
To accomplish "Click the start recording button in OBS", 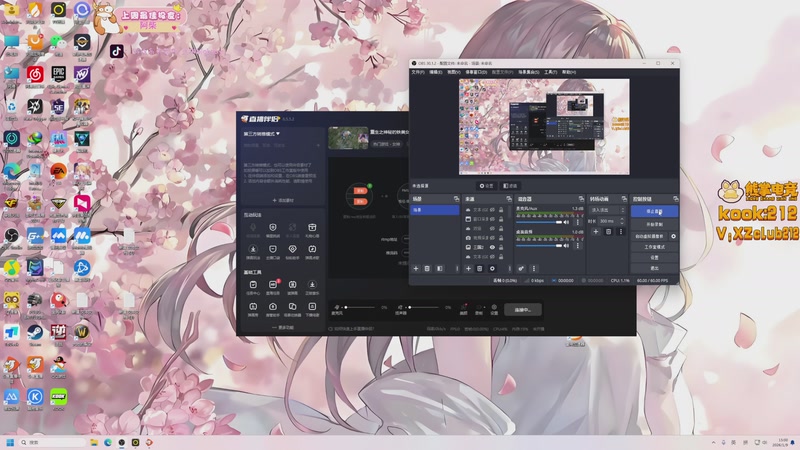I will click(x=654, y=224).
